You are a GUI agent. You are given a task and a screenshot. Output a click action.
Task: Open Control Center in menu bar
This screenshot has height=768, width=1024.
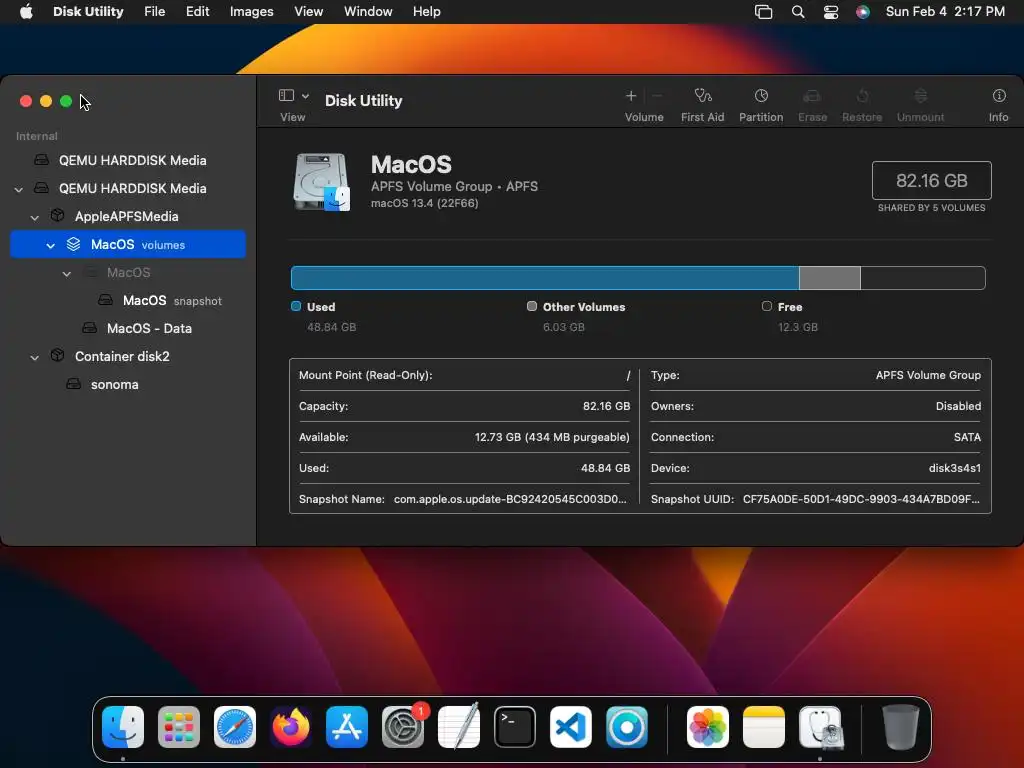pos(831,12)
